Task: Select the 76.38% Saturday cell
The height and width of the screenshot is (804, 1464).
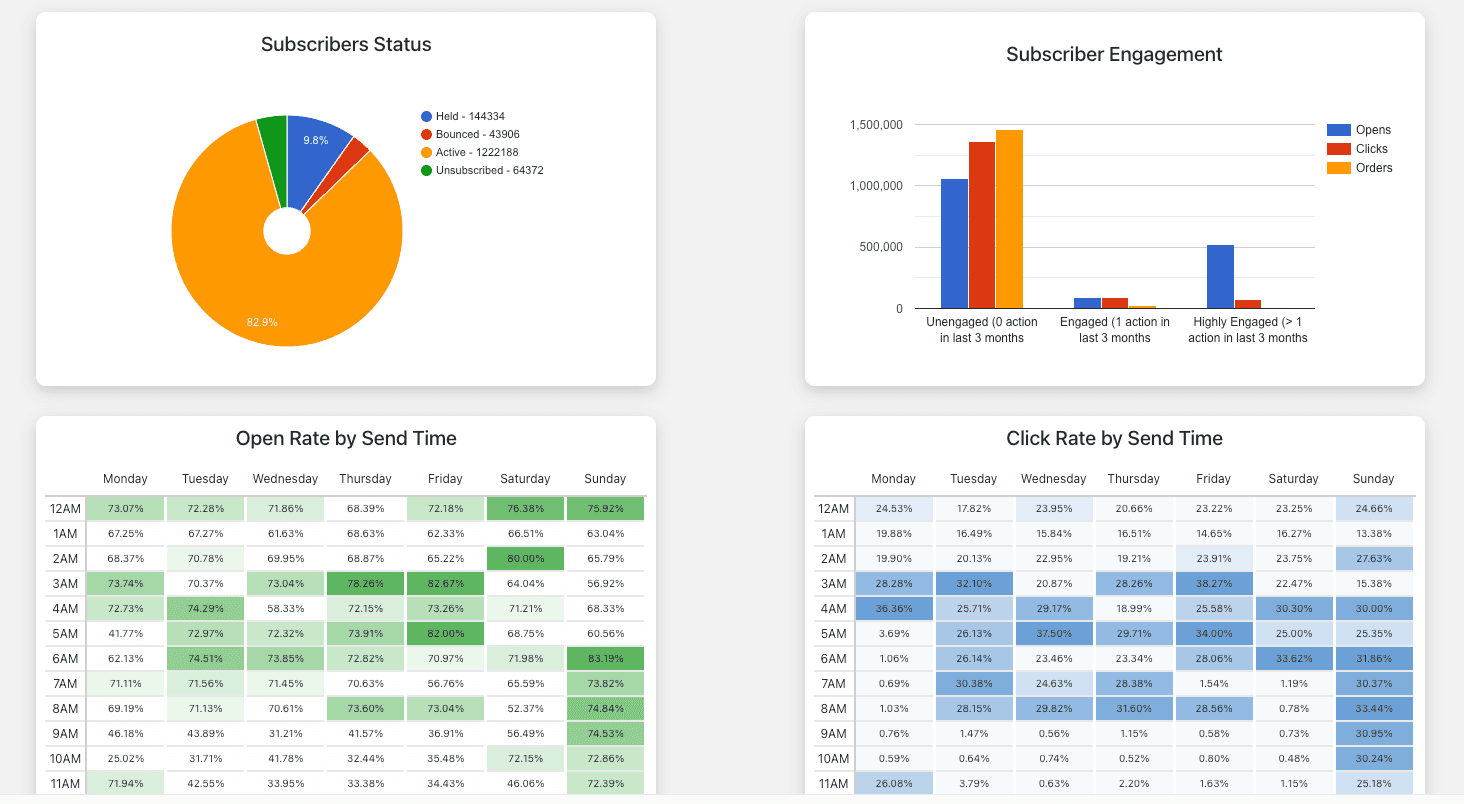Action: (525, 509)
